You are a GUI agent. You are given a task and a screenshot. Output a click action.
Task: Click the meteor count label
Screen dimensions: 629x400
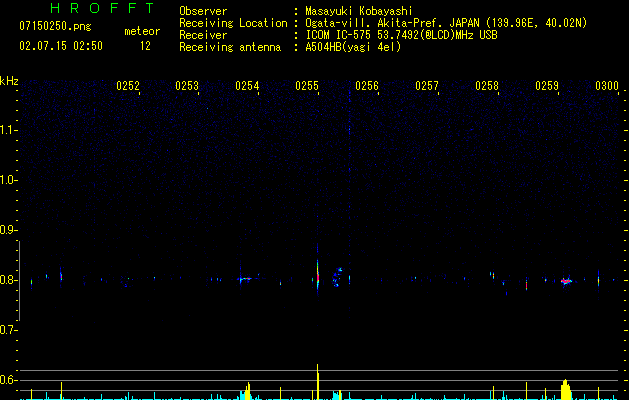(142, 31)
